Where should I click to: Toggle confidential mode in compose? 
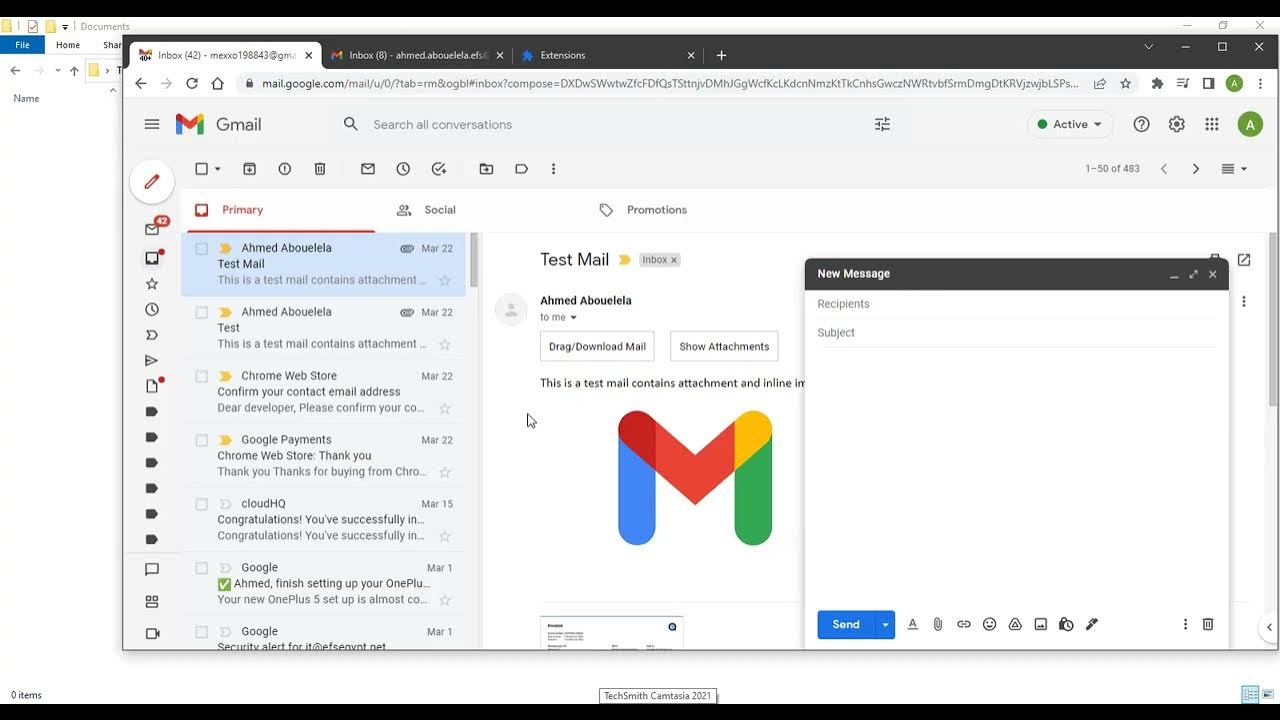tap(1066, 624)
